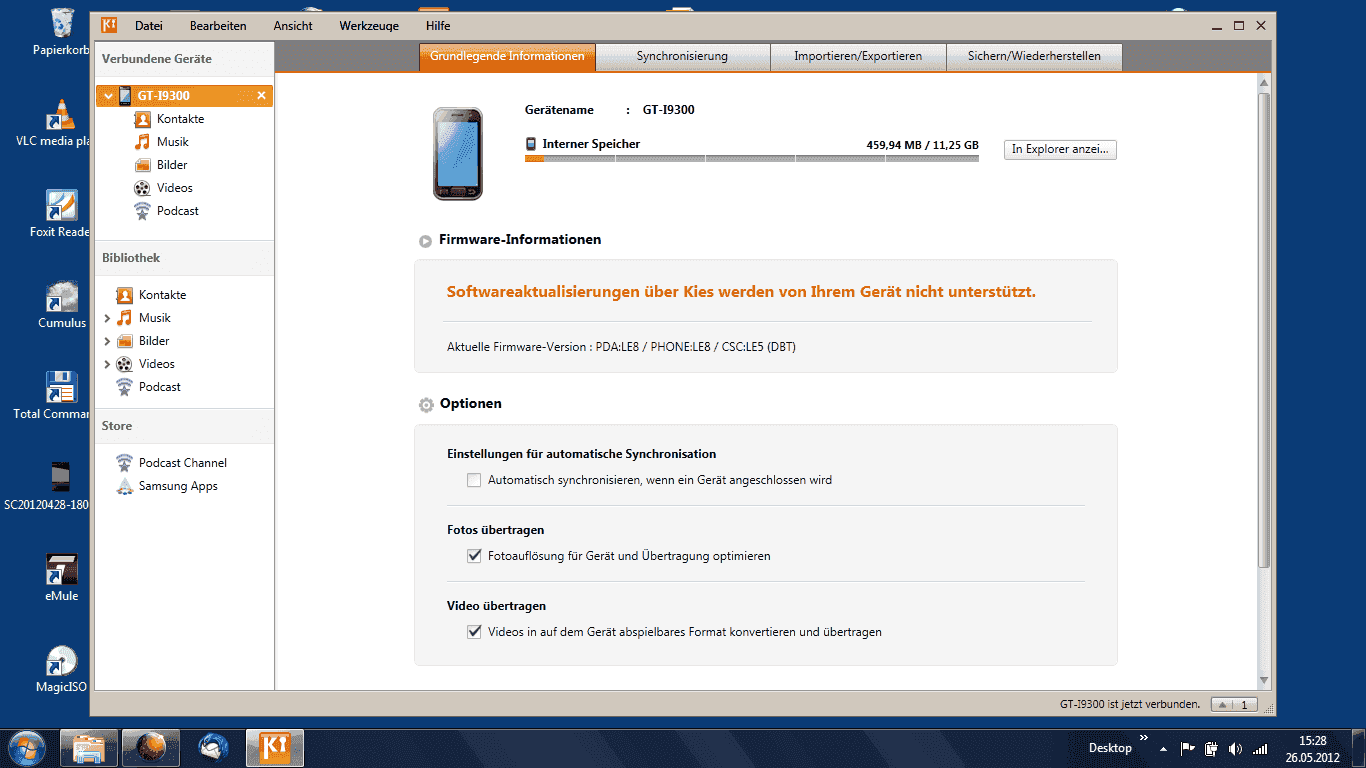Open the device's Videos icon
Screen dimensions: 1366x768
[x=142, y=188]
